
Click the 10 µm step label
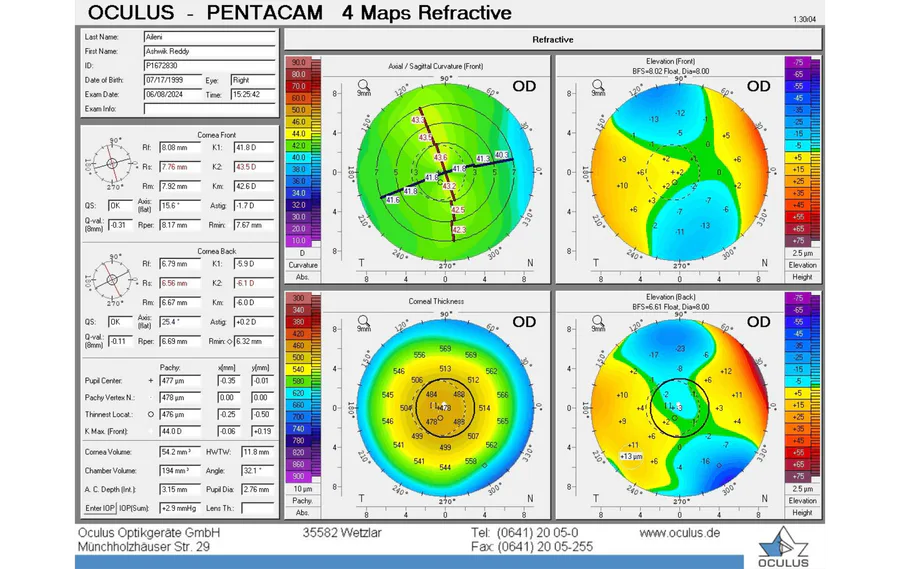[x=303, y=489]
